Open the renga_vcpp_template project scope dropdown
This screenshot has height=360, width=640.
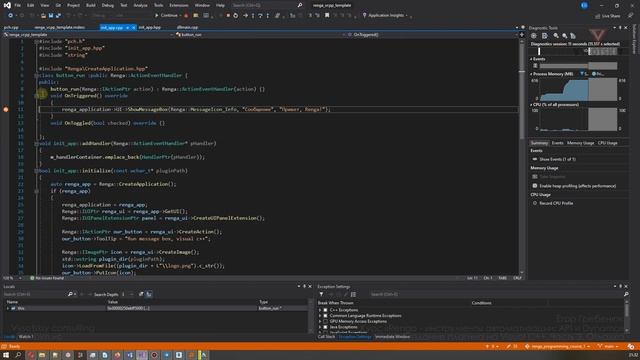tap(89, 35)
